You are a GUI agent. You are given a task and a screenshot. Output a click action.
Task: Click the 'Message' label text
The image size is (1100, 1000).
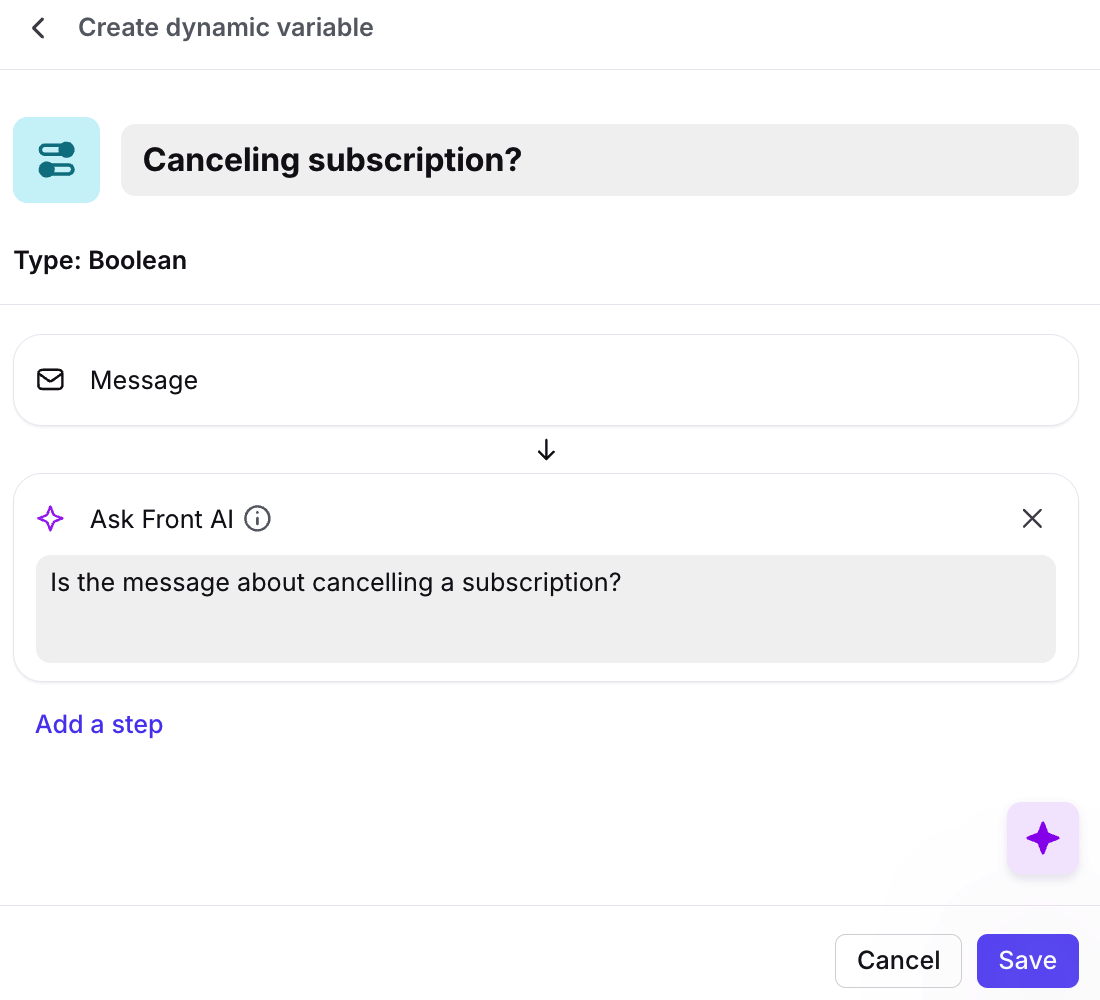144,380
